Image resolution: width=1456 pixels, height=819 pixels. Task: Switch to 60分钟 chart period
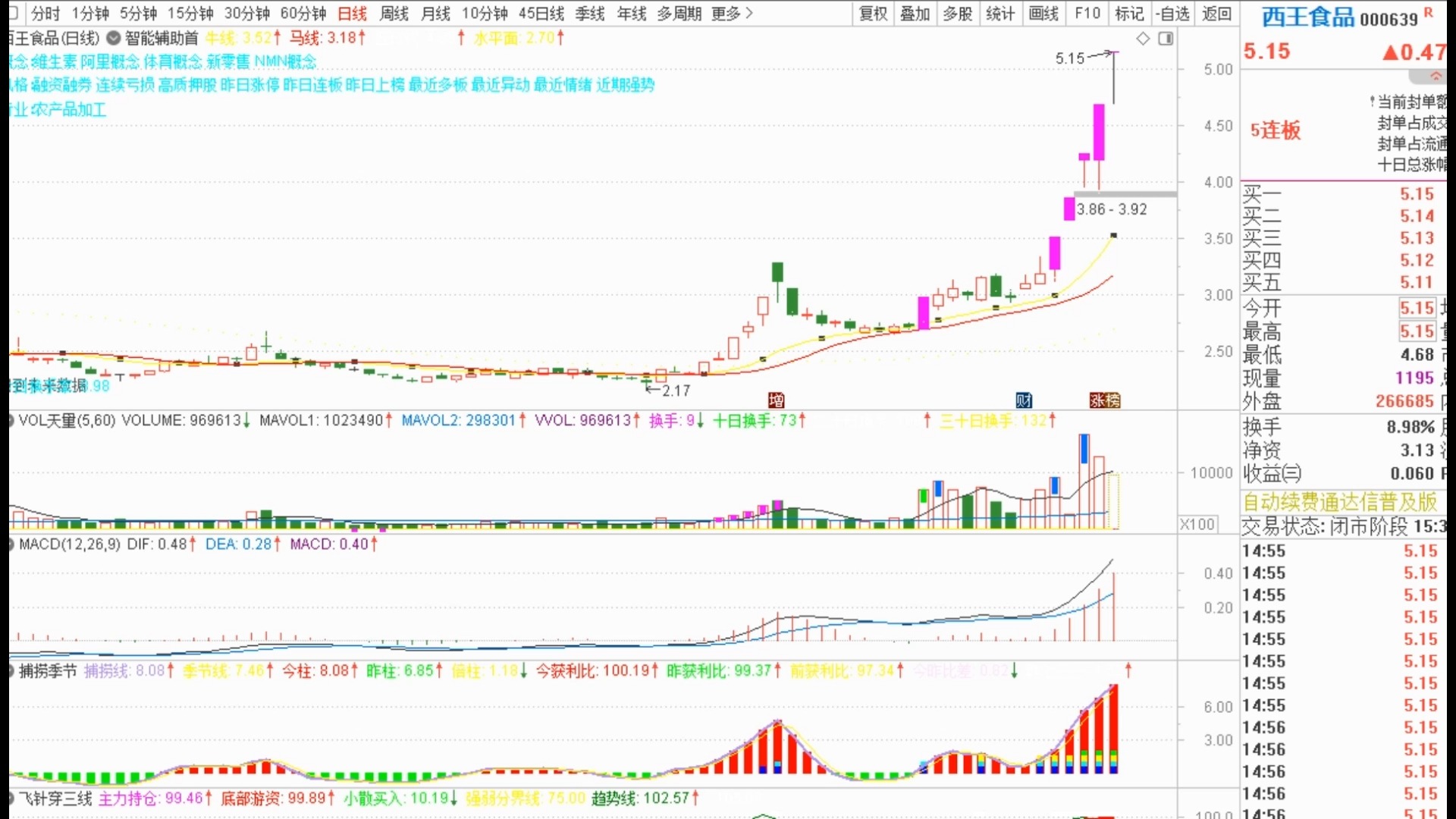[303, 14]
